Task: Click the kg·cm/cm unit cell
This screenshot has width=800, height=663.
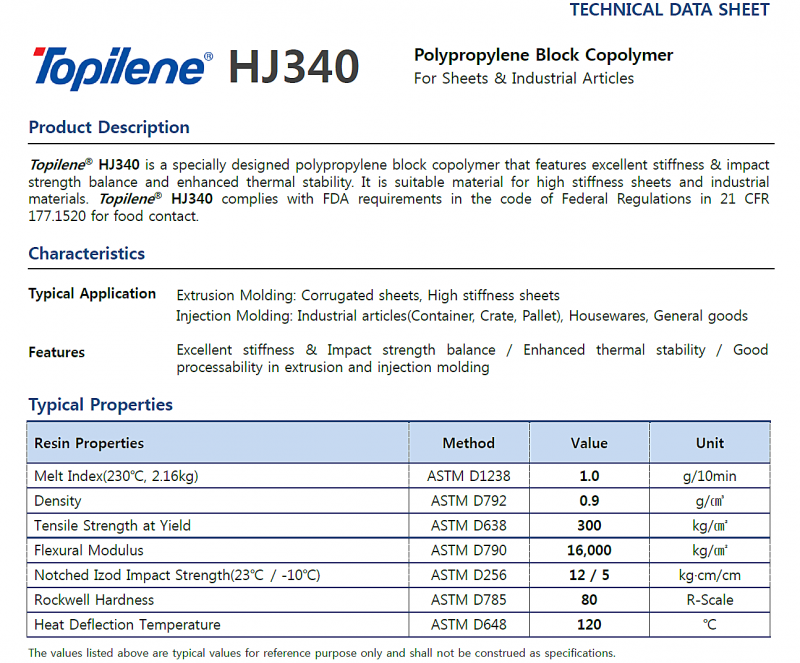Action: coord(710,576)
